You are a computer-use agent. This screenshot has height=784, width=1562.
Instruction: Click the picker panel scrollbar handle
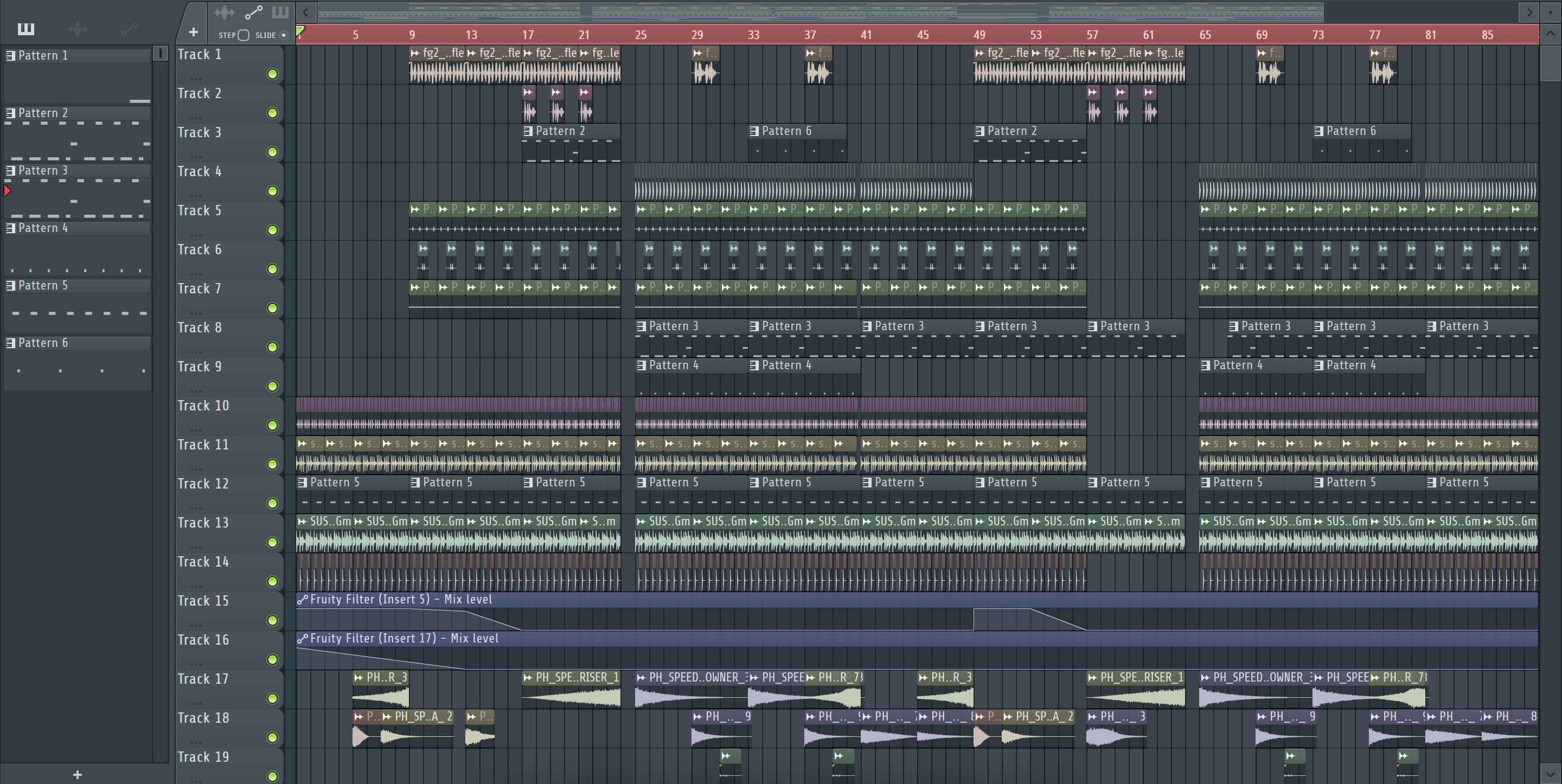161,53
